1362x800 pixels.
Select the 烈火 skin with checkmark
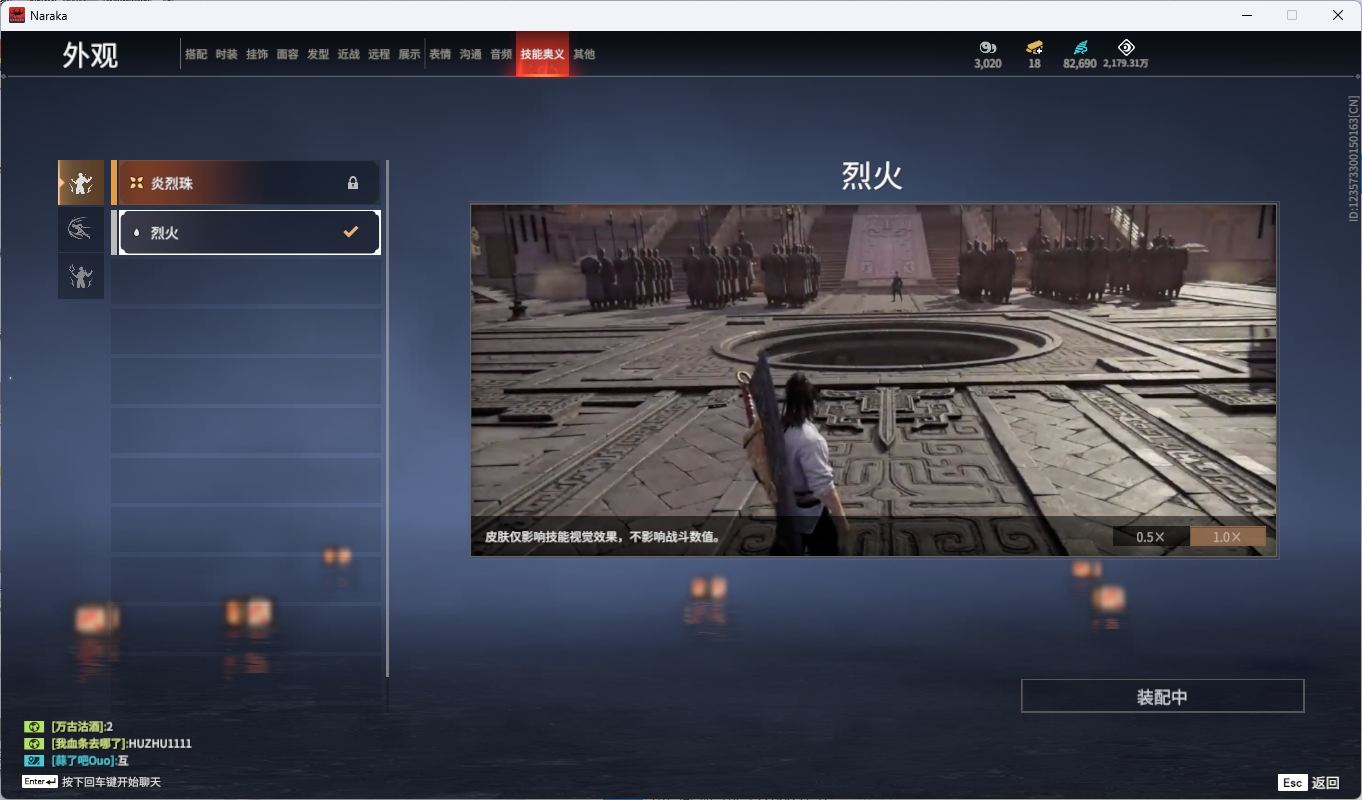point(249,233)
